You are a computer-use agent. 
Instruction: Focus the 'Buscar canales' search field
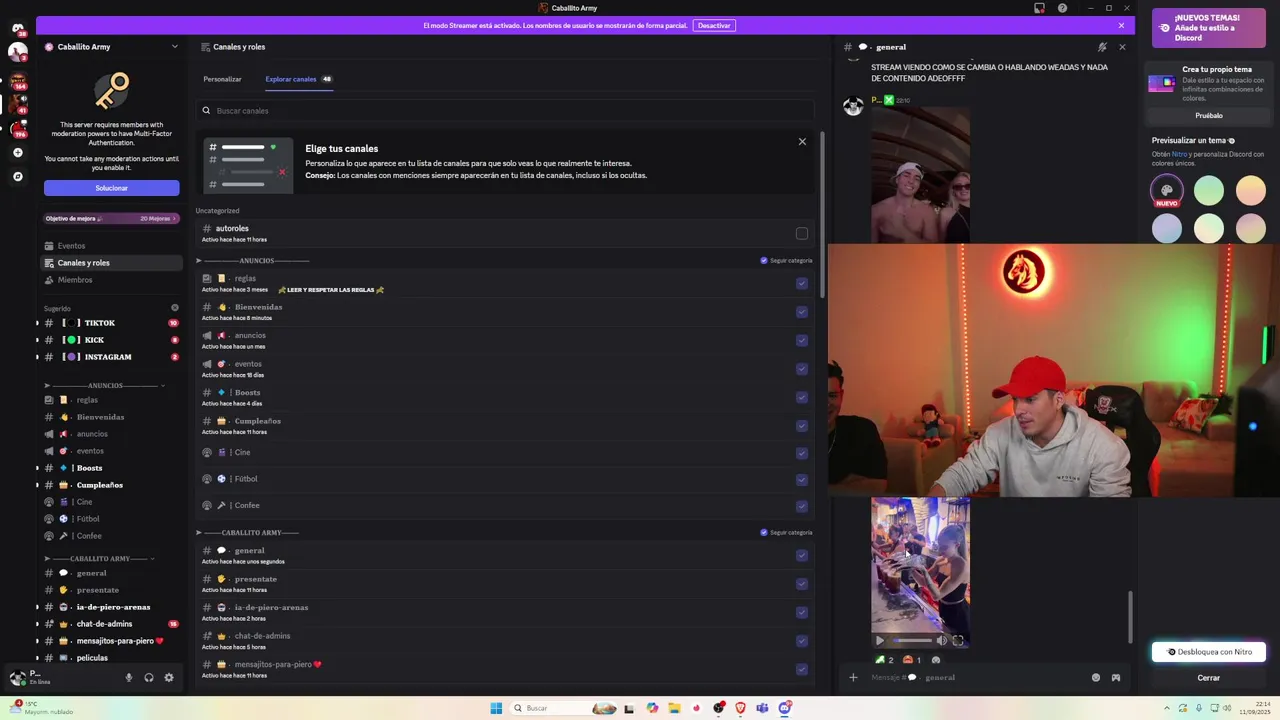(508, 111)
